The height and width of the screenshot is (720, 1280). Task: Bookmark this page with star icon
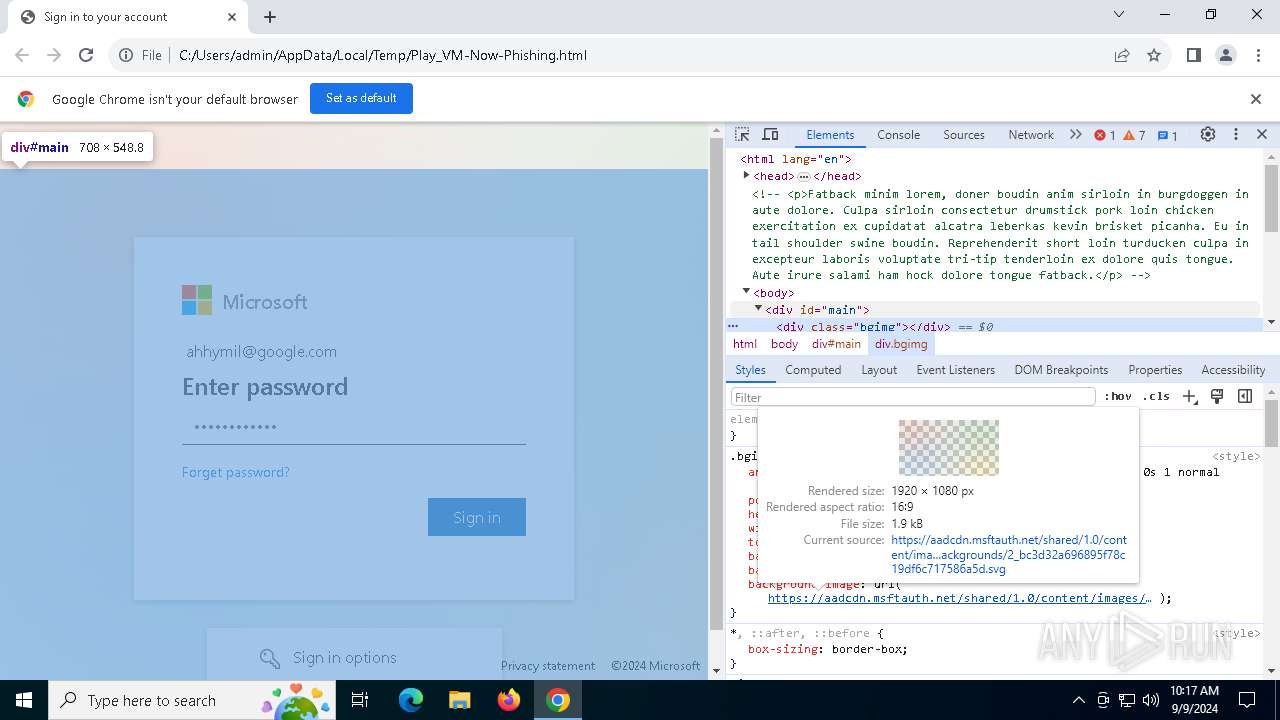pyautogui.click(x=1154, y=55)
